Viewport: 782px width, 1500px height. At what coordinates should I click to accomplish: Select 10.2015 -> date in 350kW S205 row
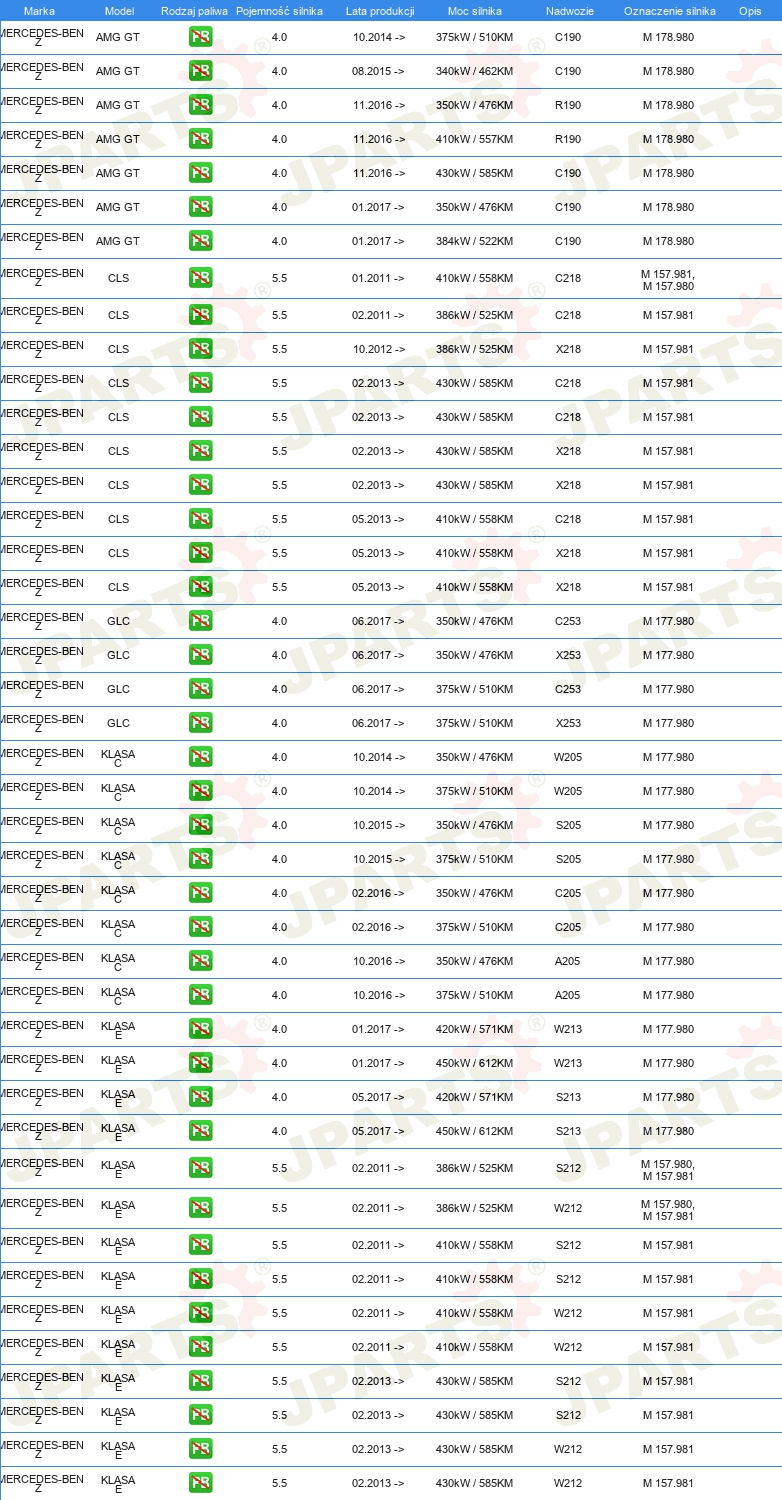(x=378, y=825)
